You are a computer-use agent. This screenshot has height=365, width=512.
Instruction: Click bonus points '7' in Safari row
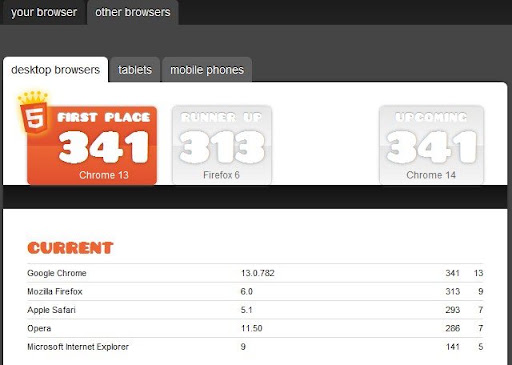pos(481,310)
